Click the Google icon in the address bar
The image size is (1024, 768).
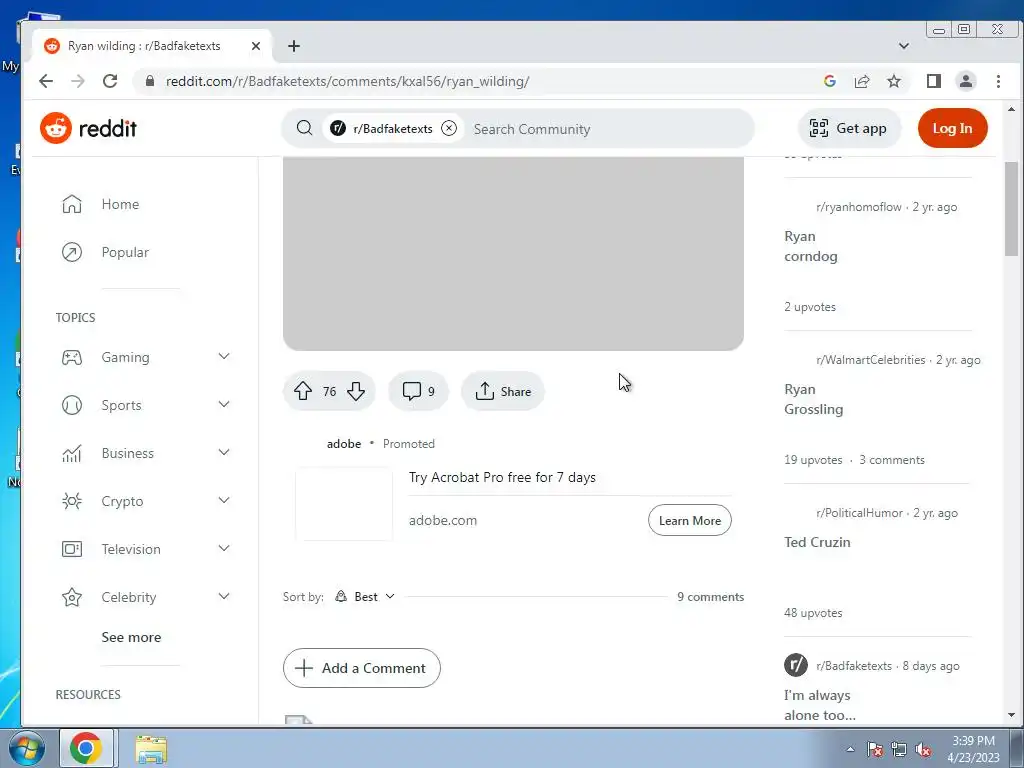coord(830,81)
